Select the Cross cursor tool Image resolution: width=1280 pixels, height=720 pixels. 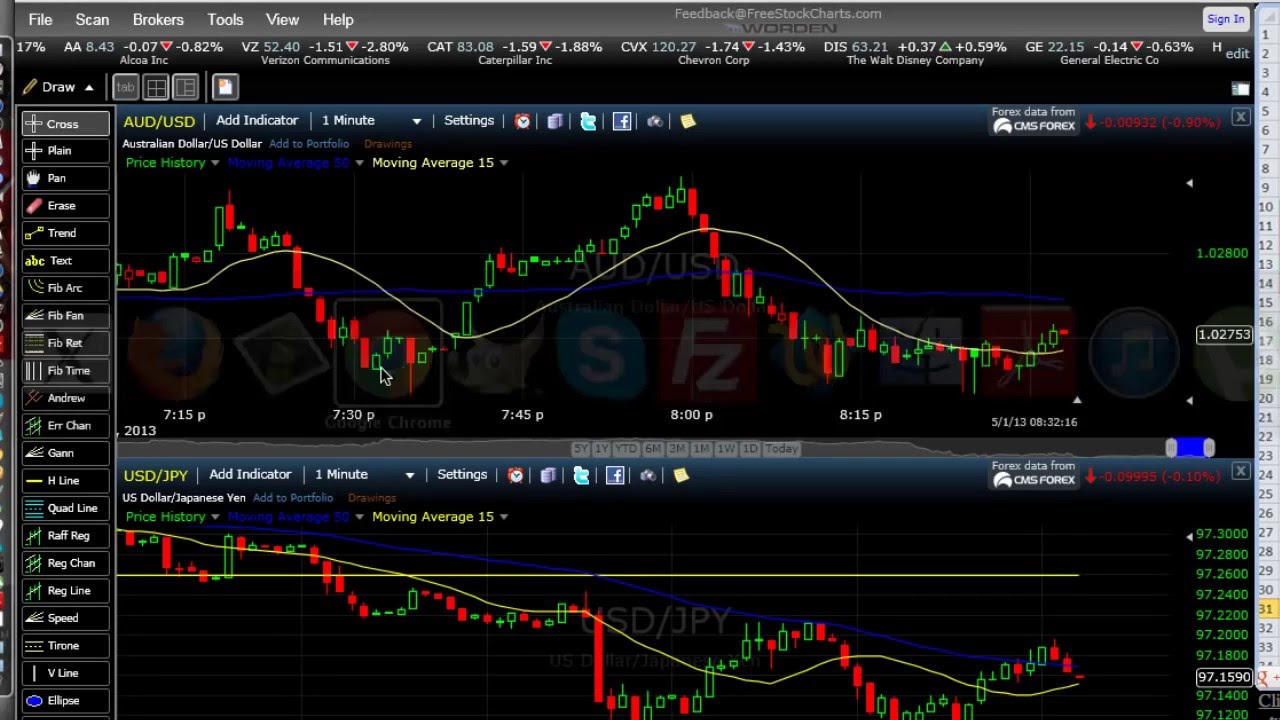66,124
